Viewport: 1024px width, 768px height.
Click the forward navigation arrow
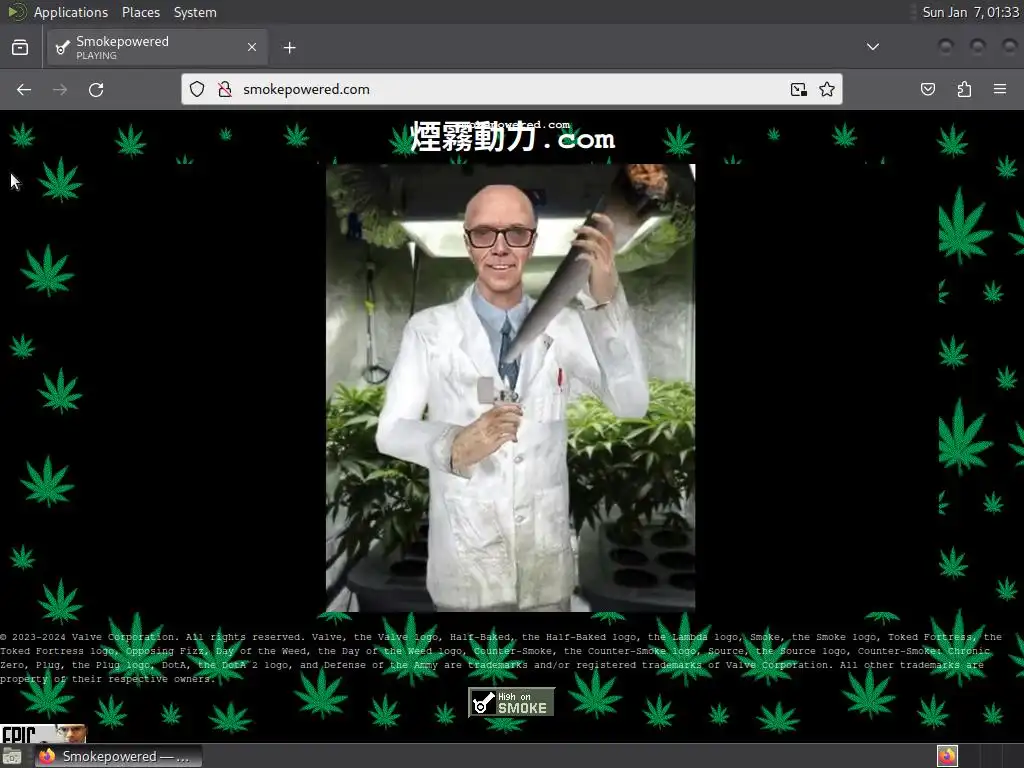pyautogui.click(x=59, y=89)
